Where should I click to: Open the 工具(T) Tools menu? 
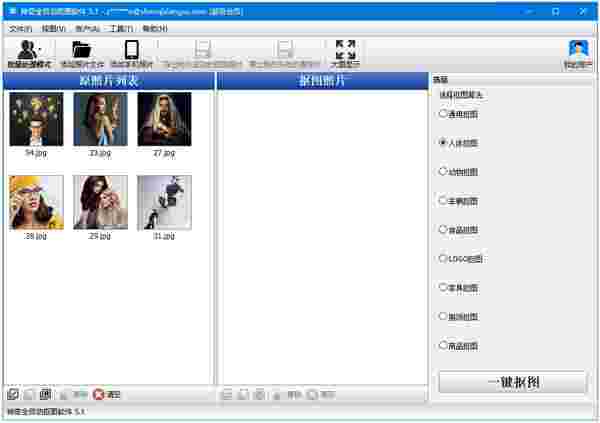tap(121, 29)
